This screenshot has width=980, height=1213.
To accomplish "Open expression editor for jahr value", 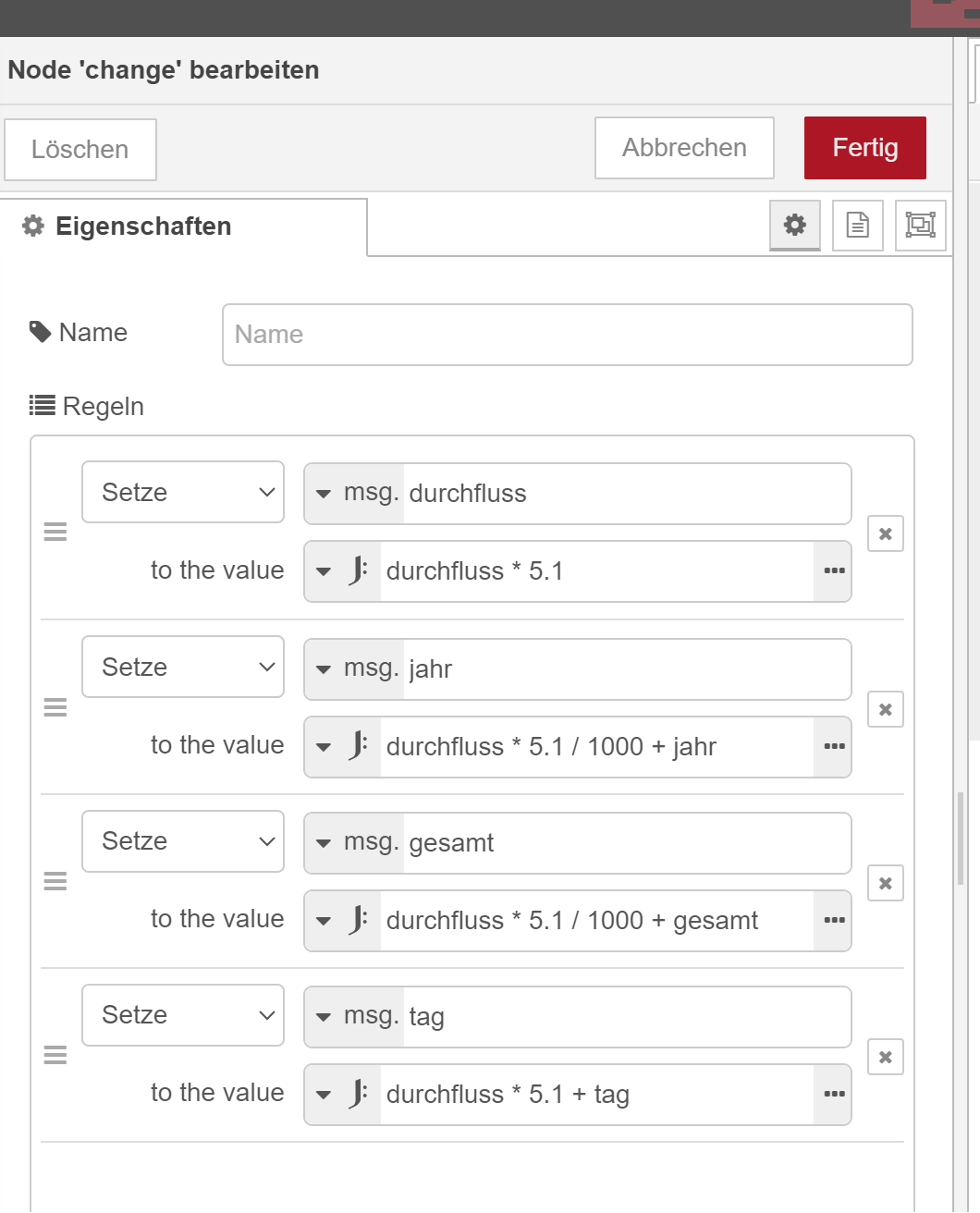I will click(833, 747).
